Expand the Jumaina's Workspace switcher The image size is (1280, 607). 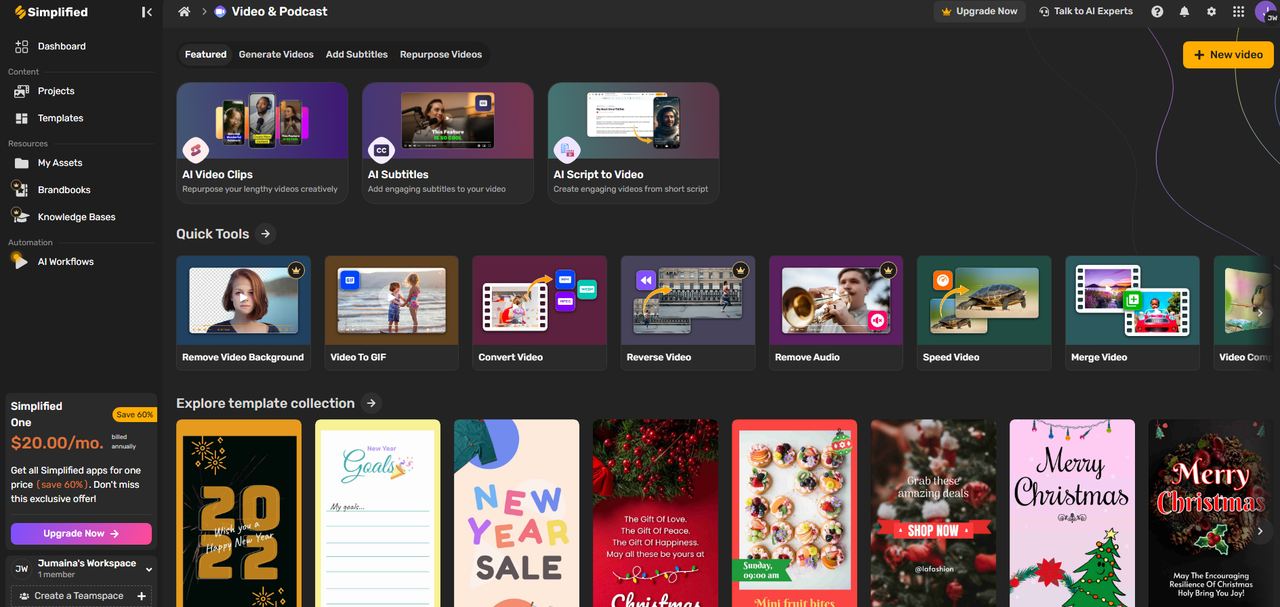[x=149, y=569]
